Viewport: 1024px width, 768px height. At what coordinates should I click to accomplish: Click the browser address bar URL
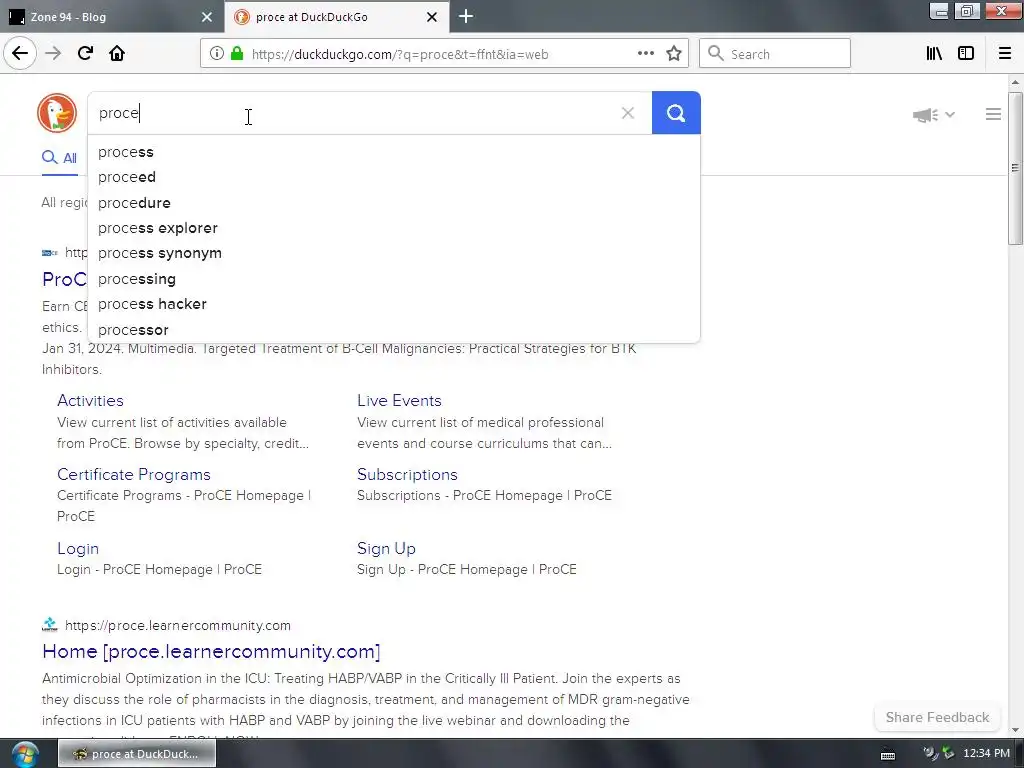coord(400,54)
